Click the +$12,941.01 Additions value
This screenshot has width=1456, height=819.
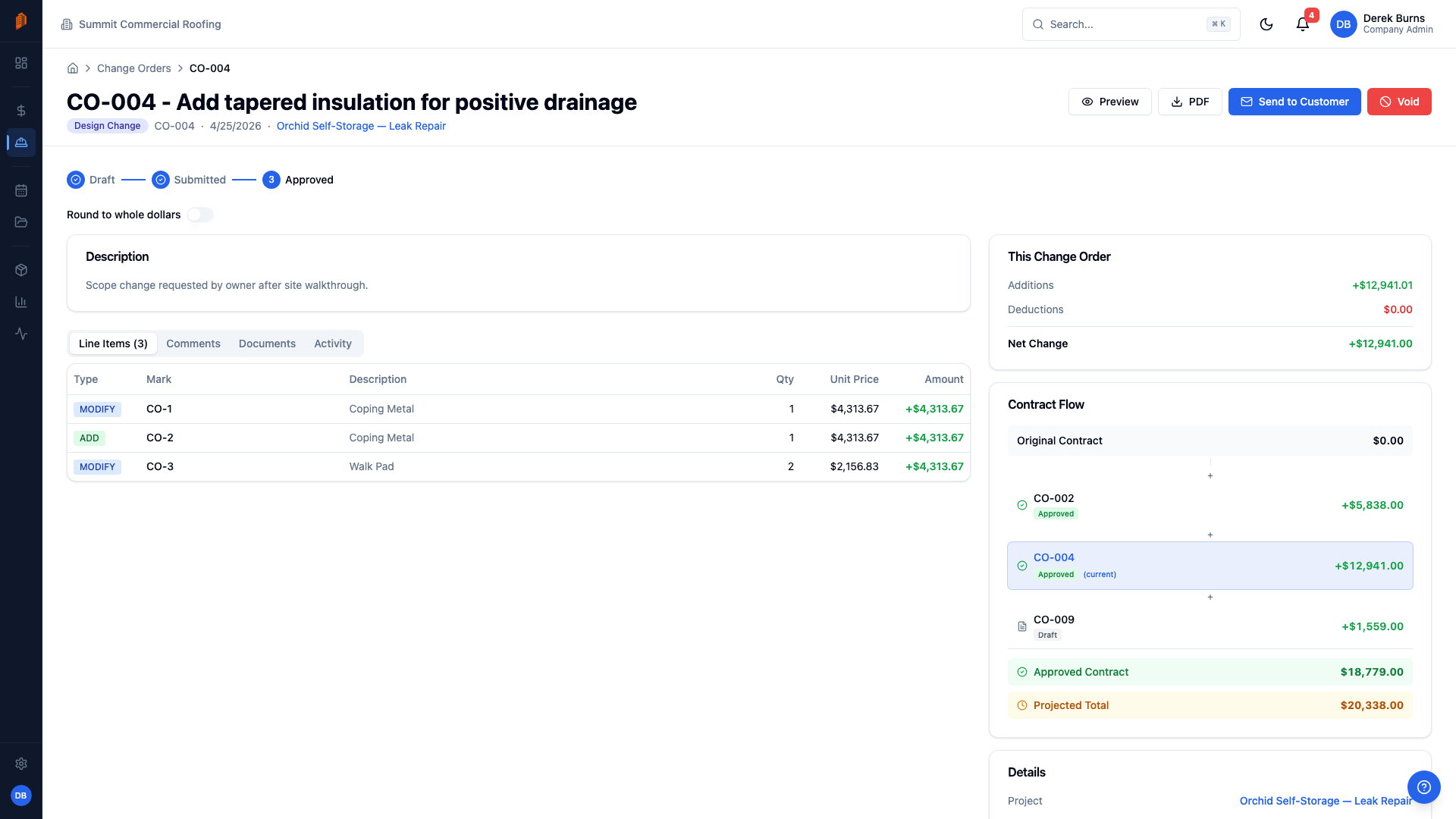pos(1382,285)
